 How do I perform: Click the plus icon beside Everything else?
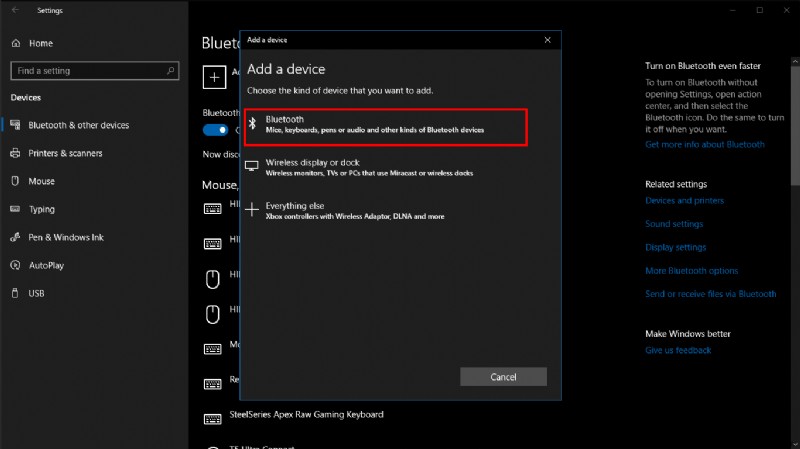(x=252, y=209)
